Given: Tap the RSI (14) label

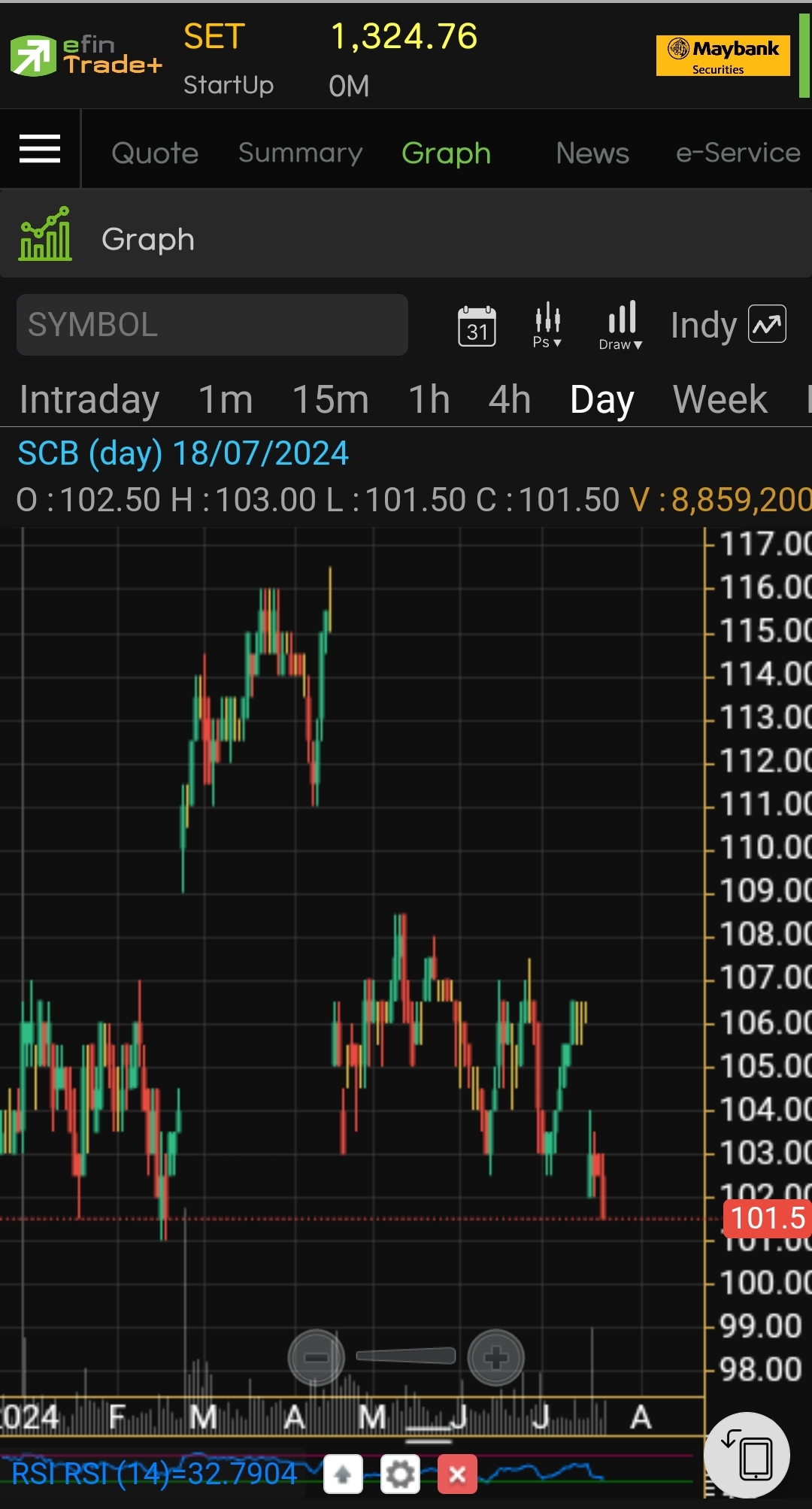Looking at the screenshot, I should [x=155, y=1474].
